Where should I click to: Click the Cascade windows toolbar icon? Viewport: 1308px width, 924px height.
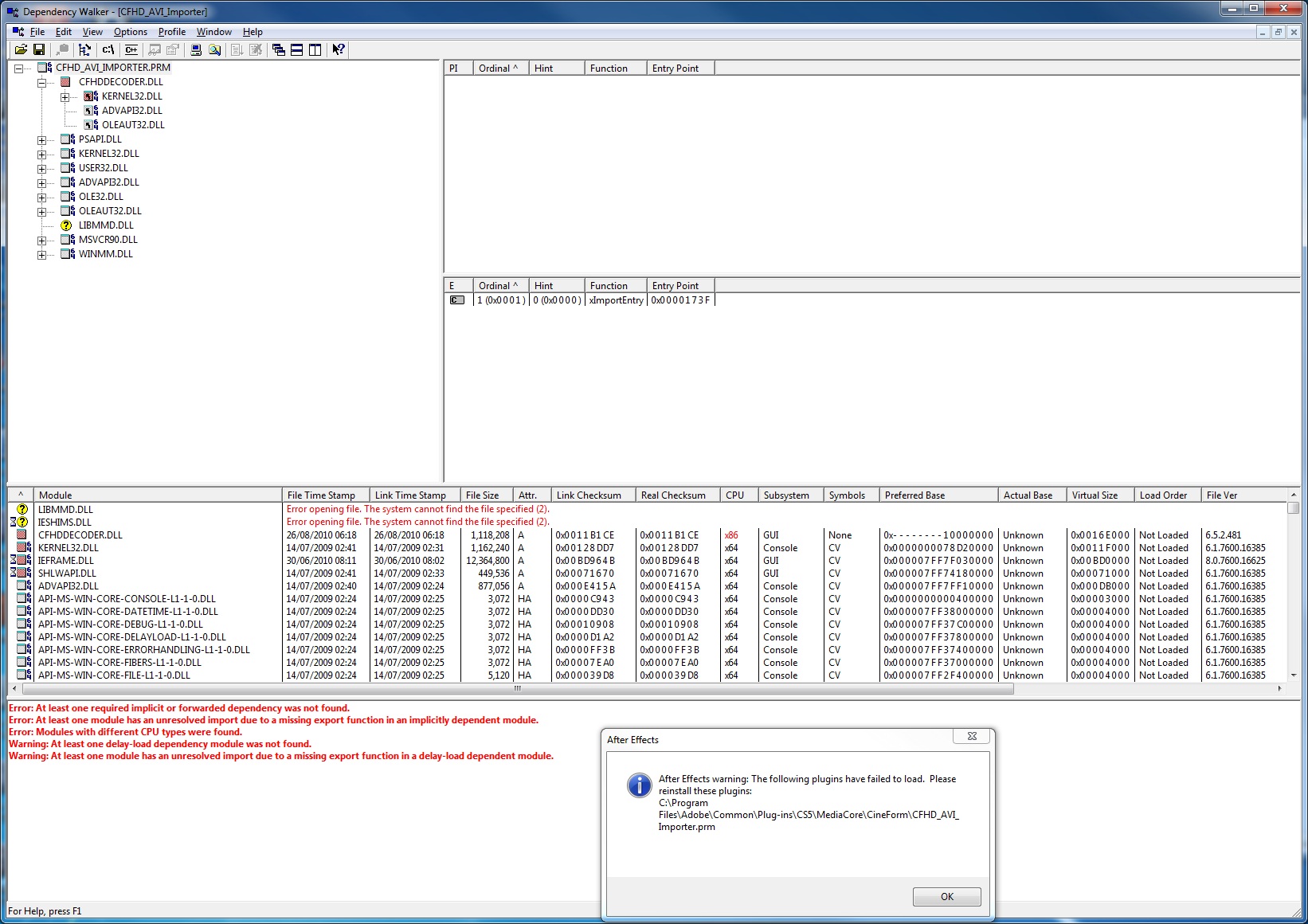[279, 49]
